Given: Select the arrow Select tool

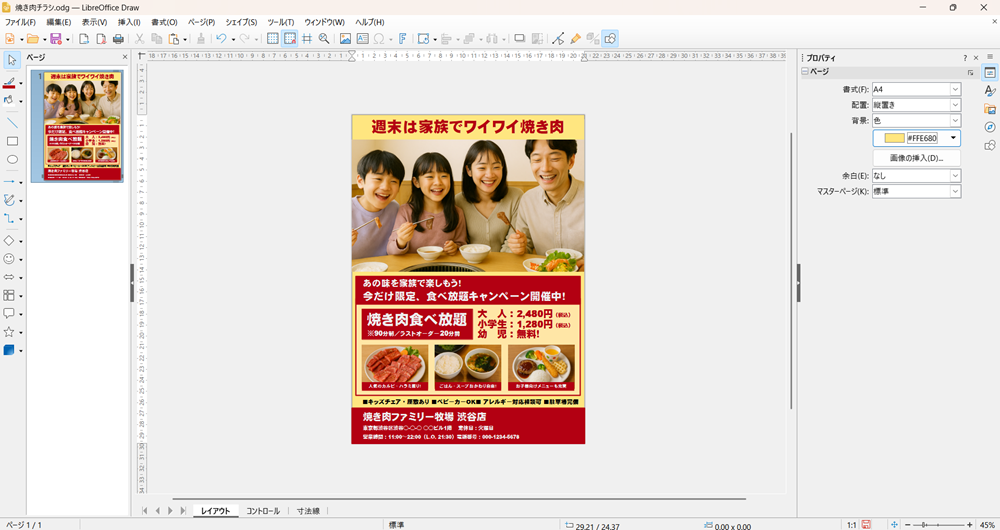Looking at the screenshot, I should (11, 60).
